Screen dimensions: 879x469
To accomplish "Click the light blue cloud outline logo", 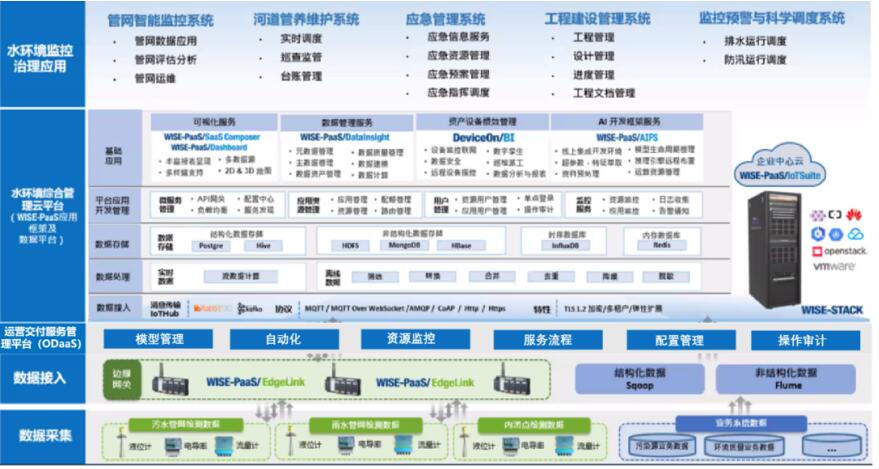I will [855, 234].
